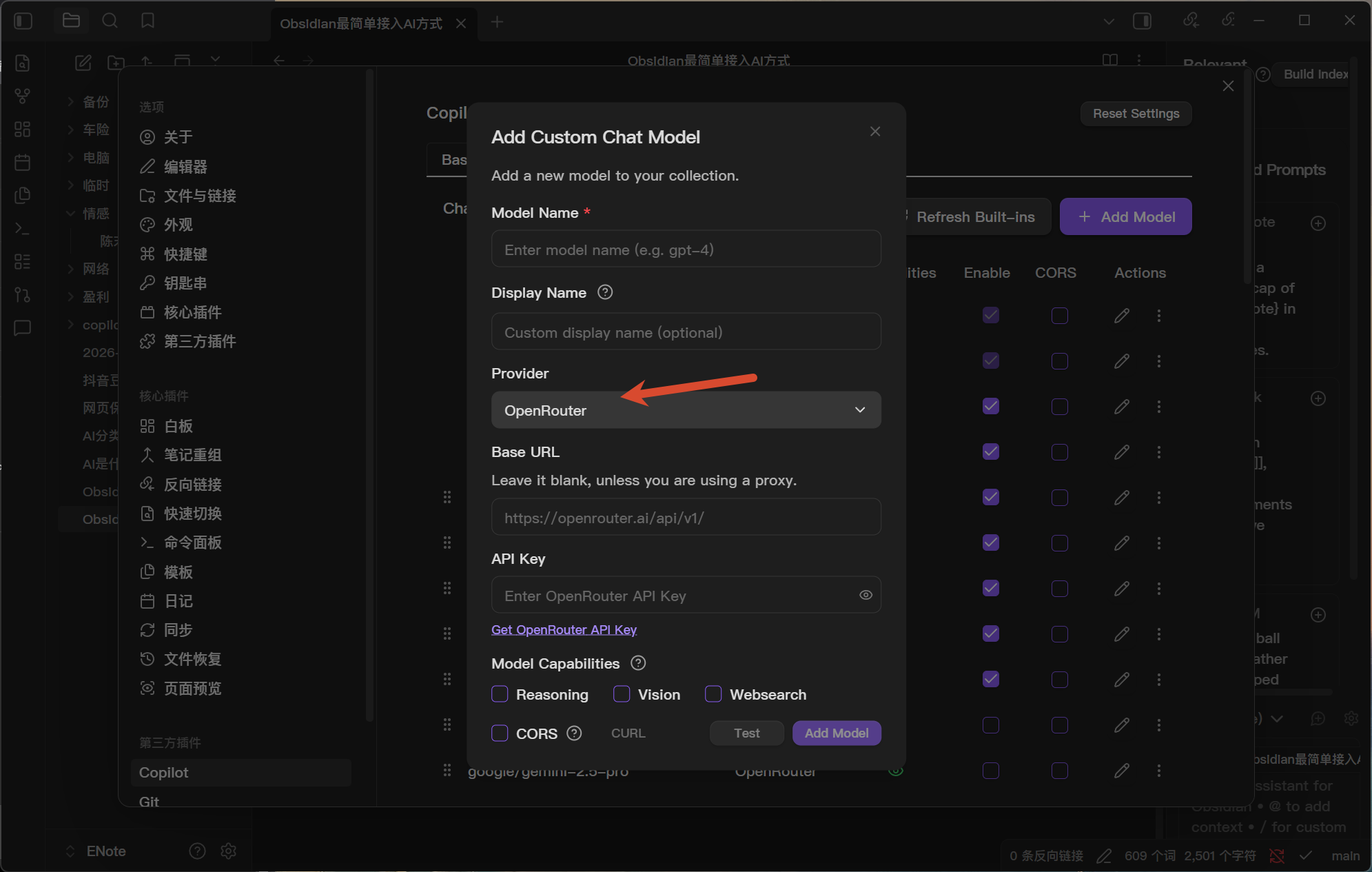The image size is (1372, 872).
Task: Edit the first model row pencil icon
Action: 1122,316
